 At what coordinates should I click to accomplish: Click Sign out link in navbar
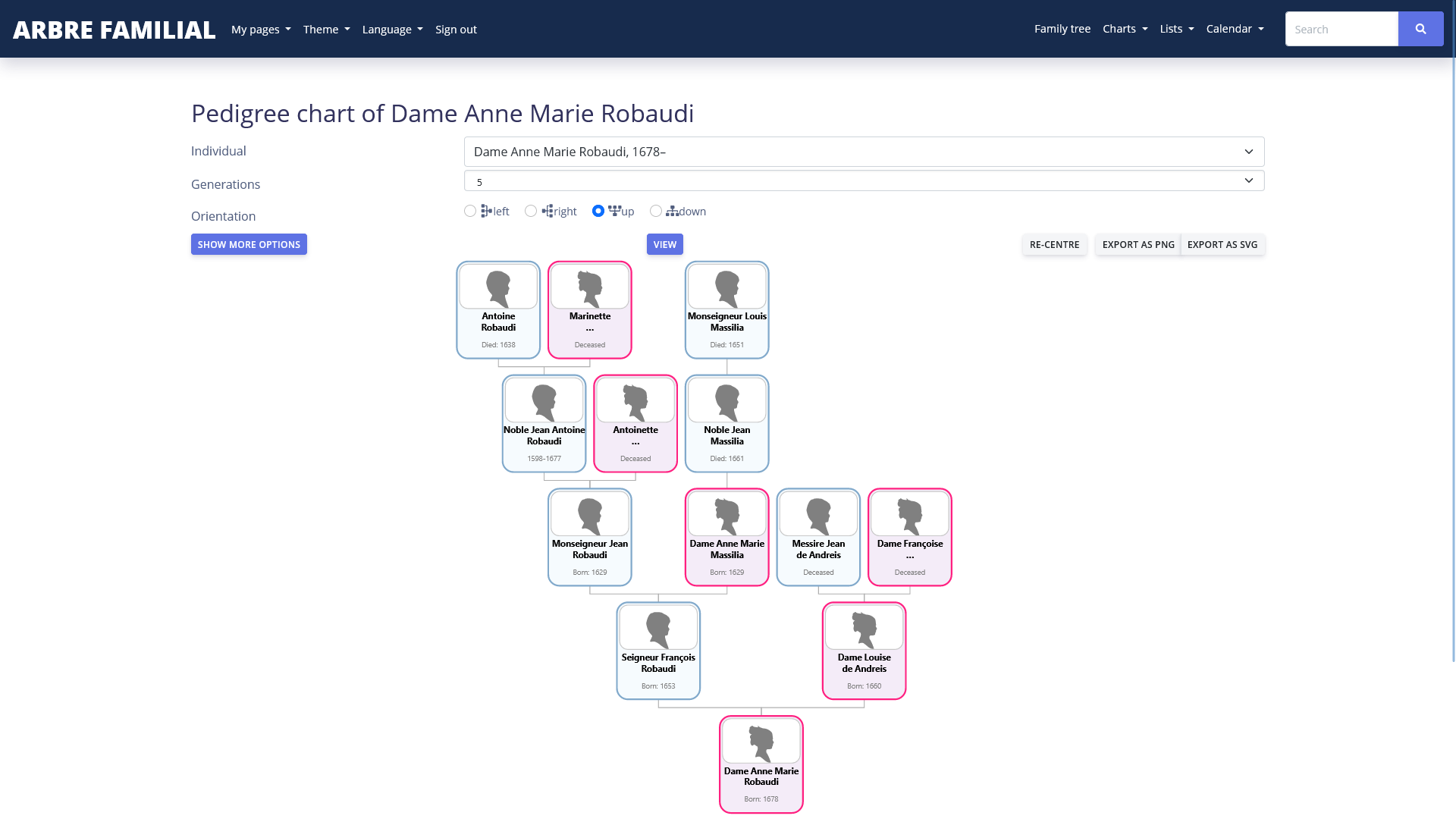click(x=456, y=28)
